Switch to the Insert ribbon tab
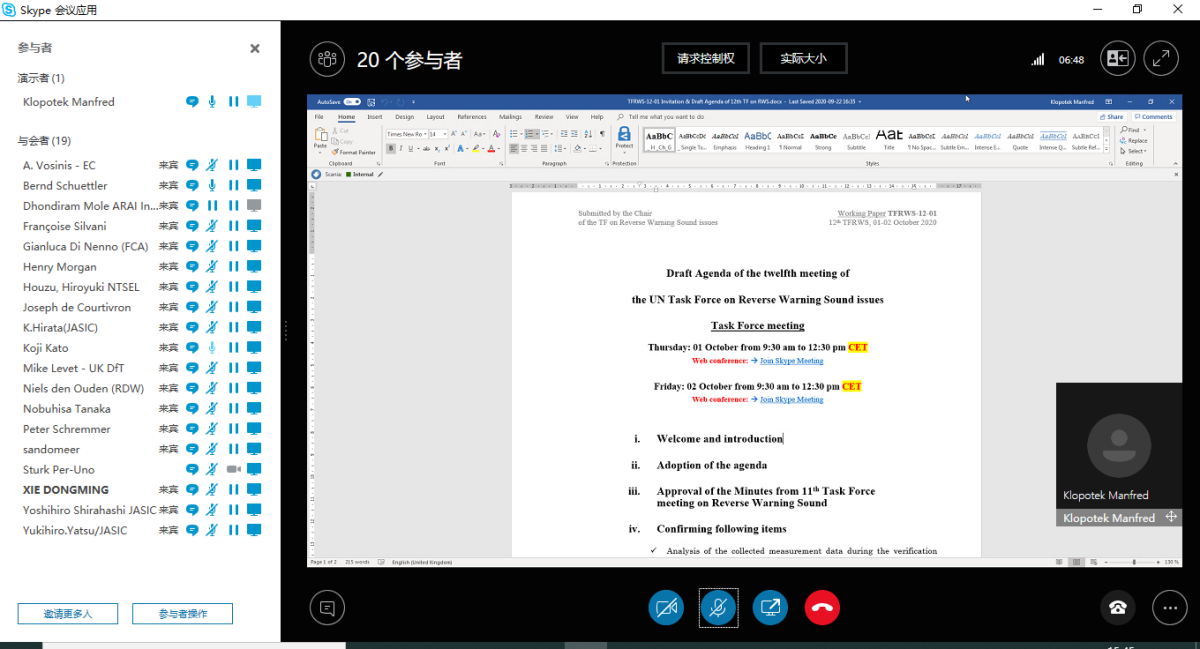This screenshot has height=649, width=1200. (374, 117)
